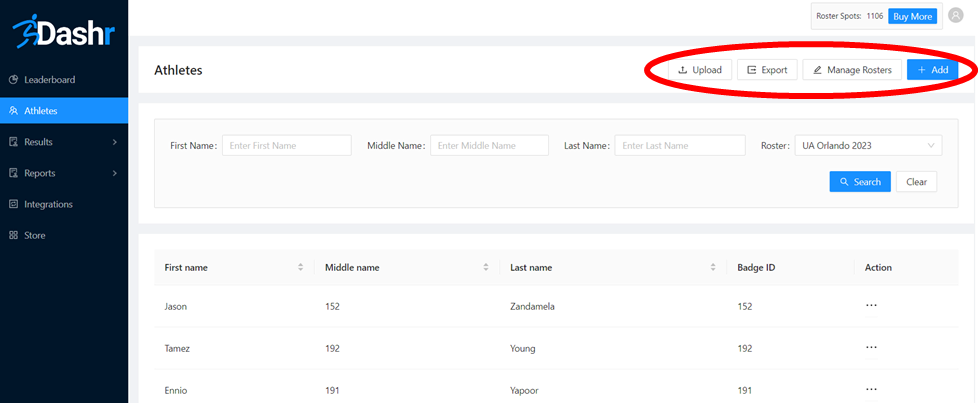Screen dimensions: 978x403
Task: Select Integrations in the sidebar menu
Action: point(48,204)
